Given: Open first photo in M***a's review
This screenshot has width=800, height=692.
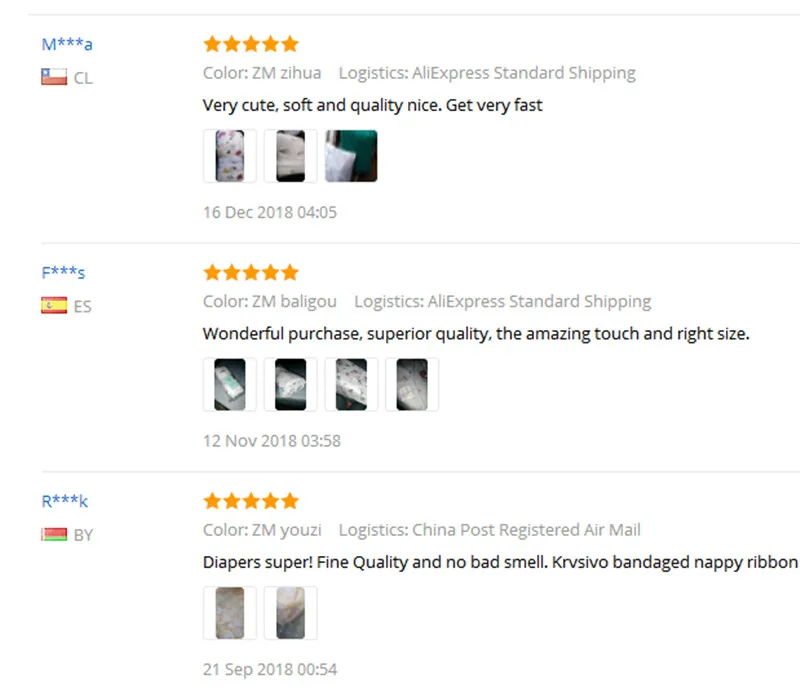Looking at the screenshot, I should point(230,156).
